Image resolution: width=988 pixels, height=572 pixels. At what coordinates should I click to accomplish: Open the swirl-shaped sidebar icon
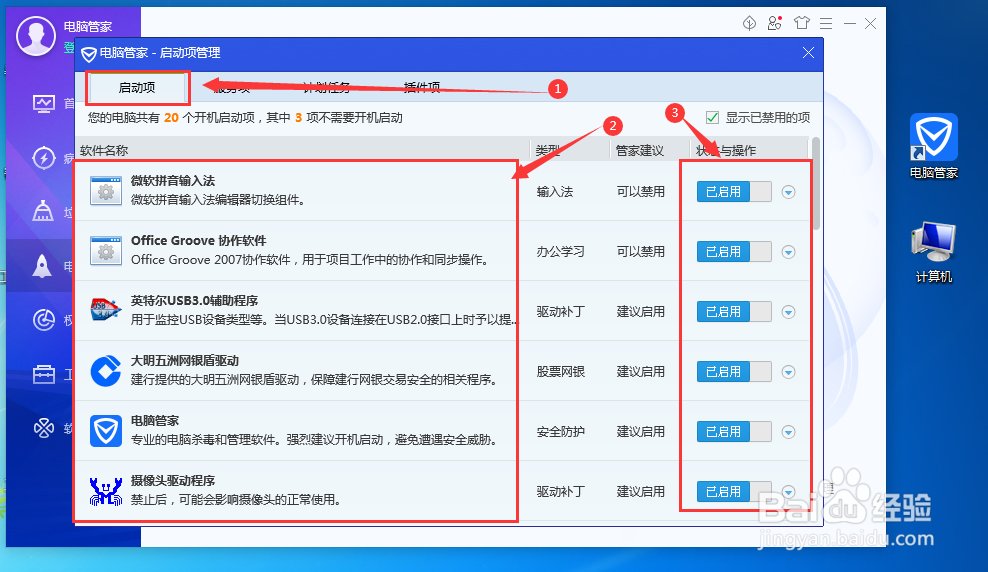tap(43, 320)
